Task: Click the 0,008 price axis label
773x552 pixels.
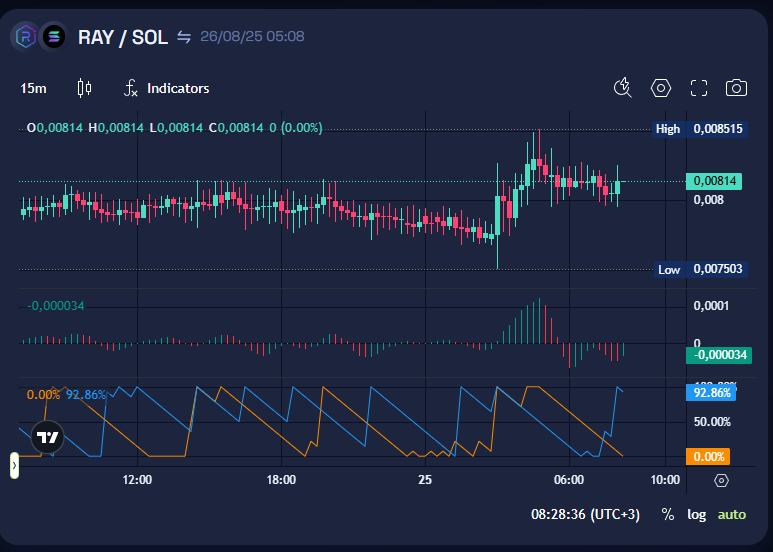Action: [x=708, y=200]
